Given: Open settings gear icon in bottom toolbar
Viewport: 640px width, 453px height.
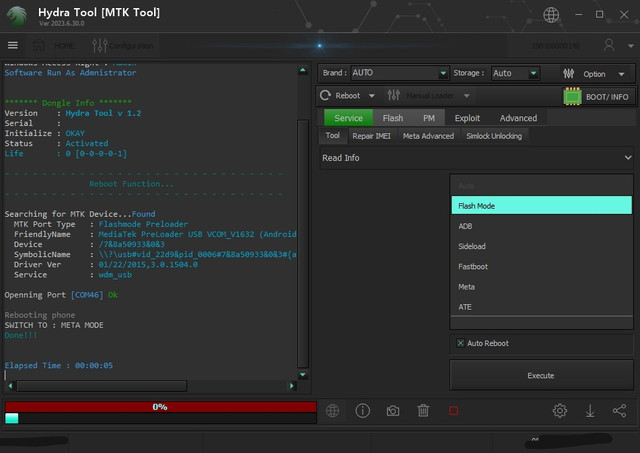Looking at the screenshot, I should (x=560, y=410).
